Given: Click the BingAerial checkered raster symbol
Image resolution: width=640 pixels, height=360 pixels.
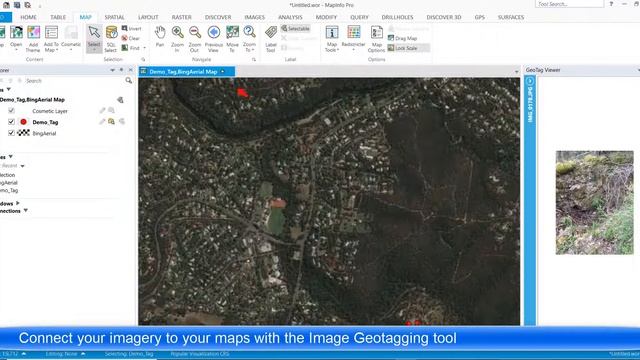Looking at the screenshot, I should pos(23,133).
